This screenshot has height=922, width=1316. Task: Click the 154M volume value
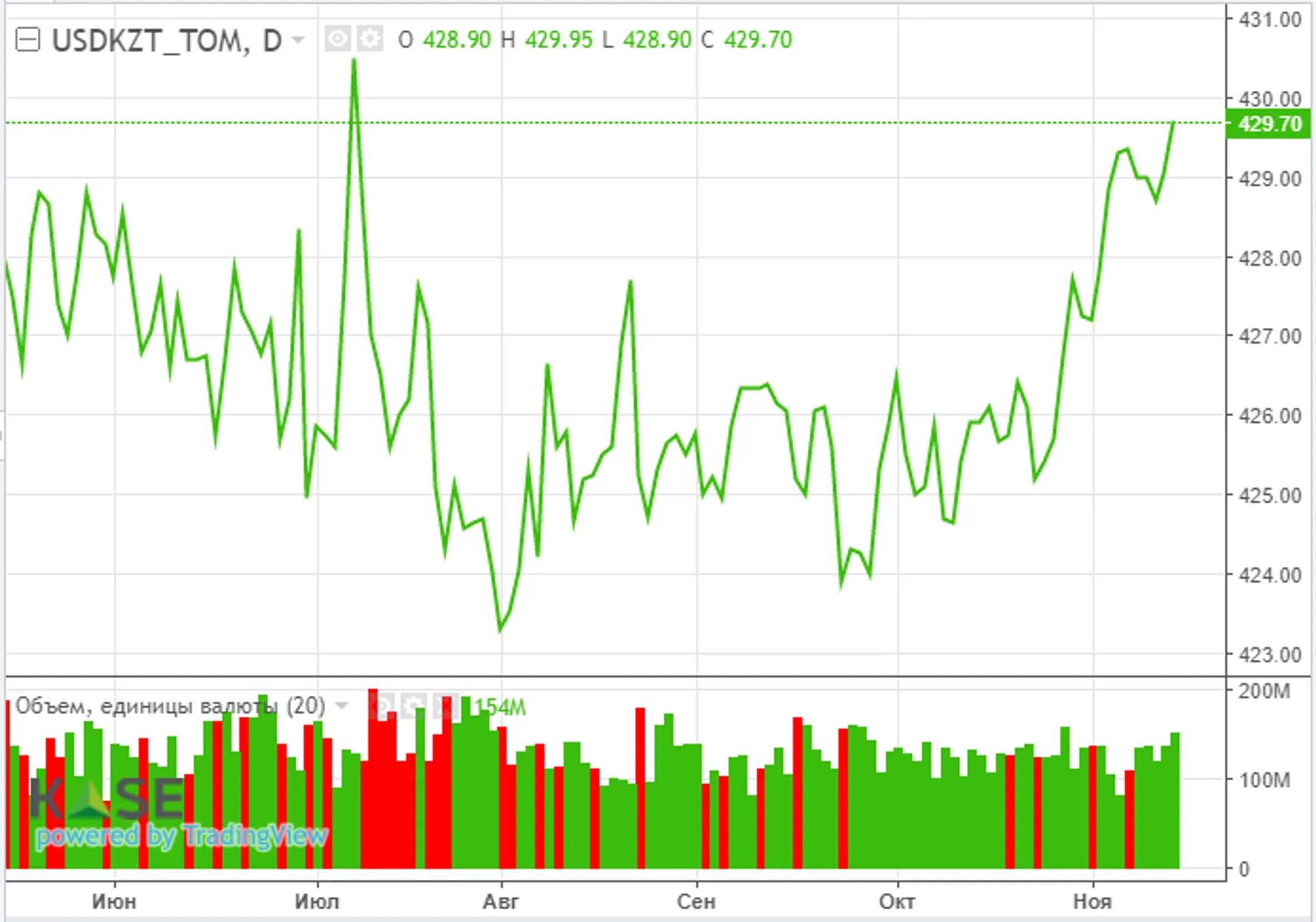(500, 707)
